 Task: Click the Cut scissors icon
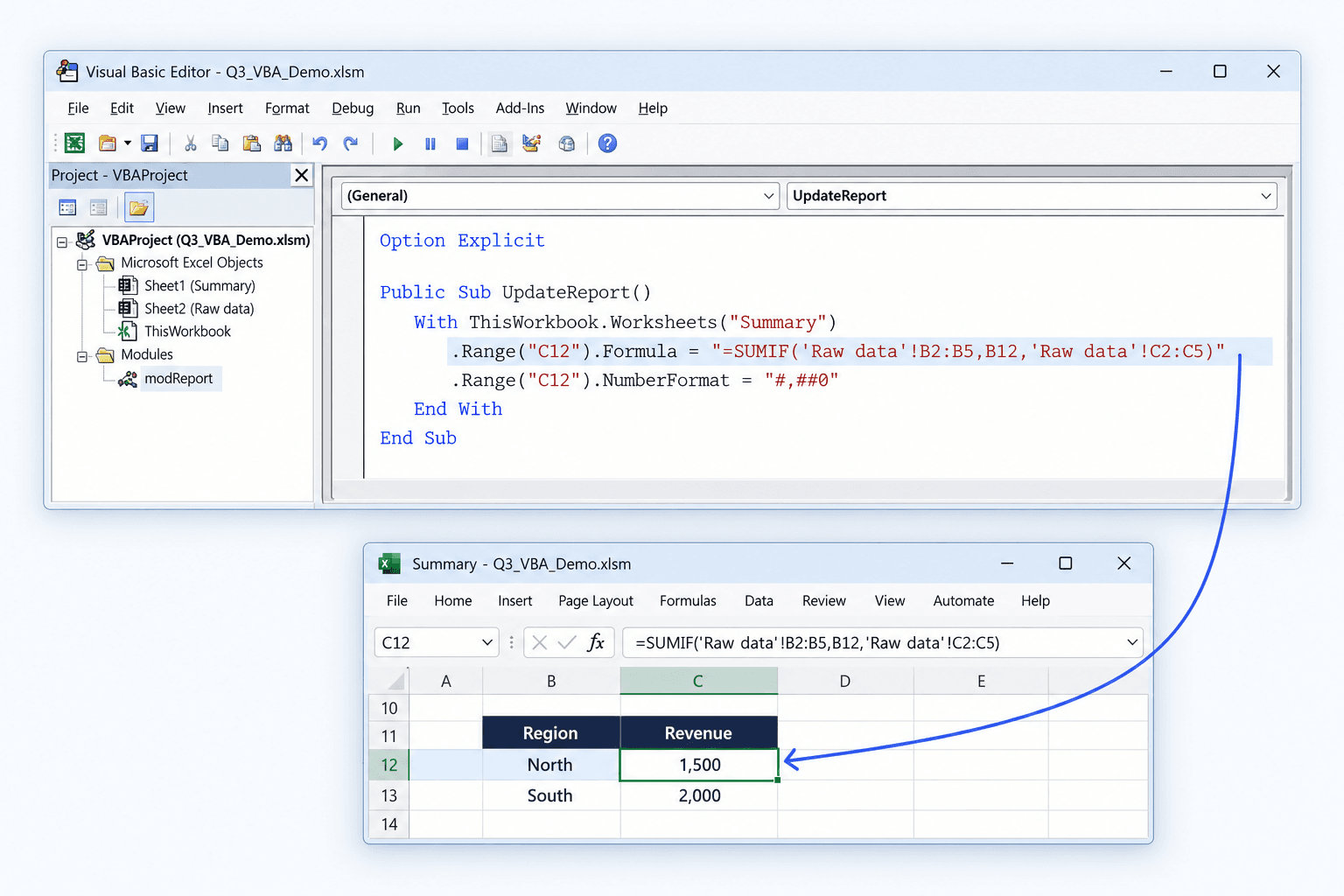tap(190, 143)
